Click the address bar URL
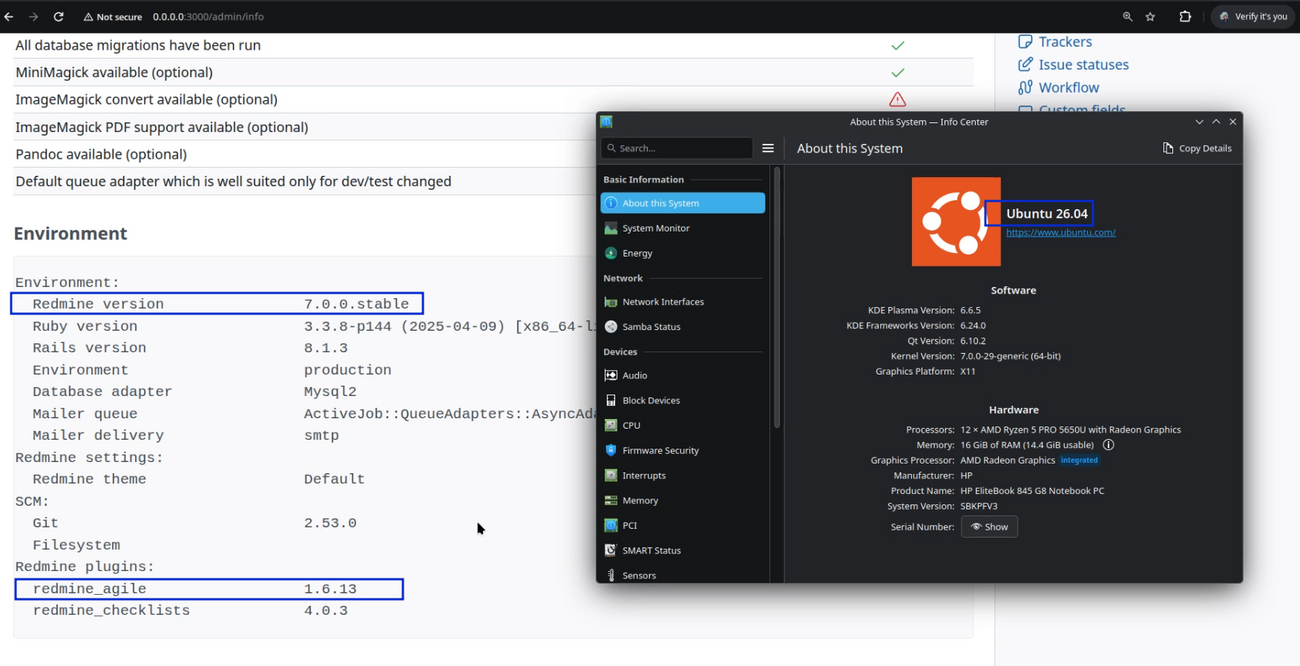This screenshot has width=1300, height=666. point(208,17)
